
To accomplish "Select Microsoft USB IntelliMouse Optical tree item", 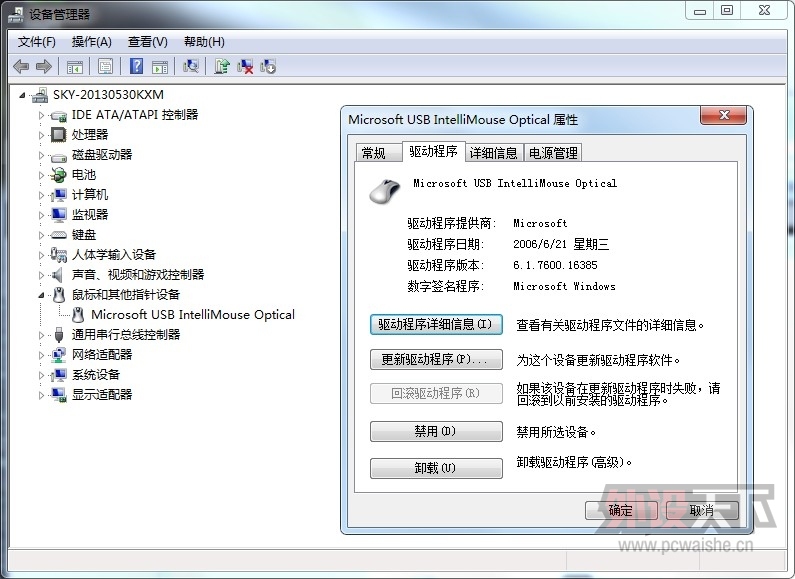I will tap(193, 315).
